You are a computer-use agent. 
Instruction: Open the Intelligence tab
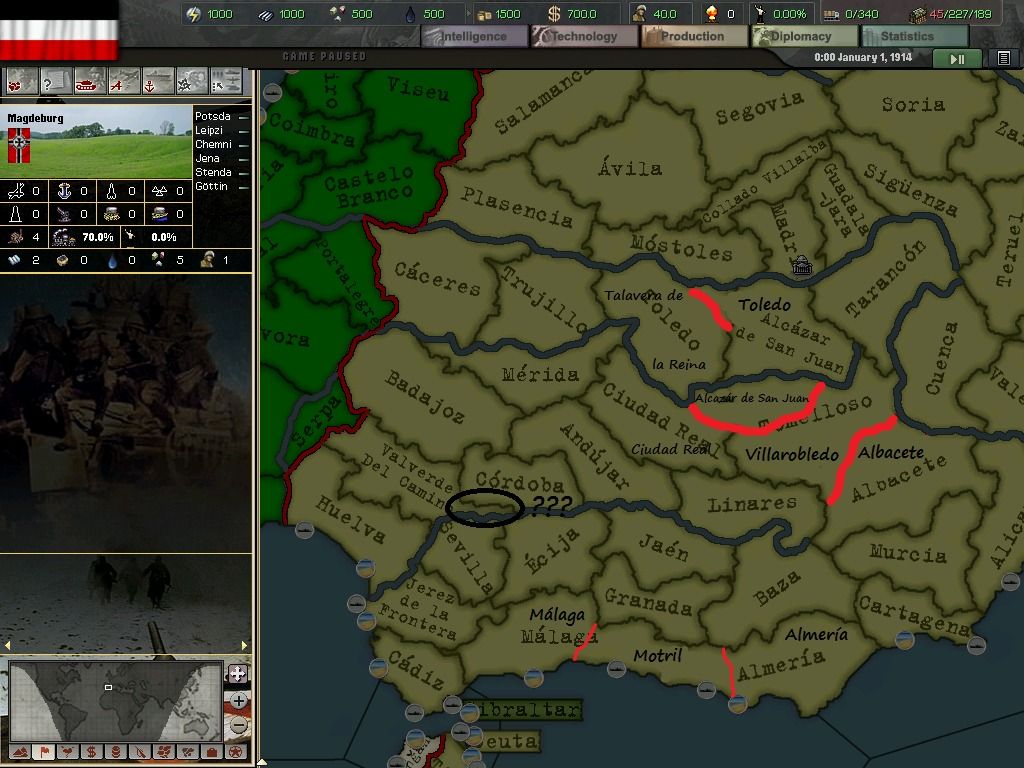click(475, 37)
